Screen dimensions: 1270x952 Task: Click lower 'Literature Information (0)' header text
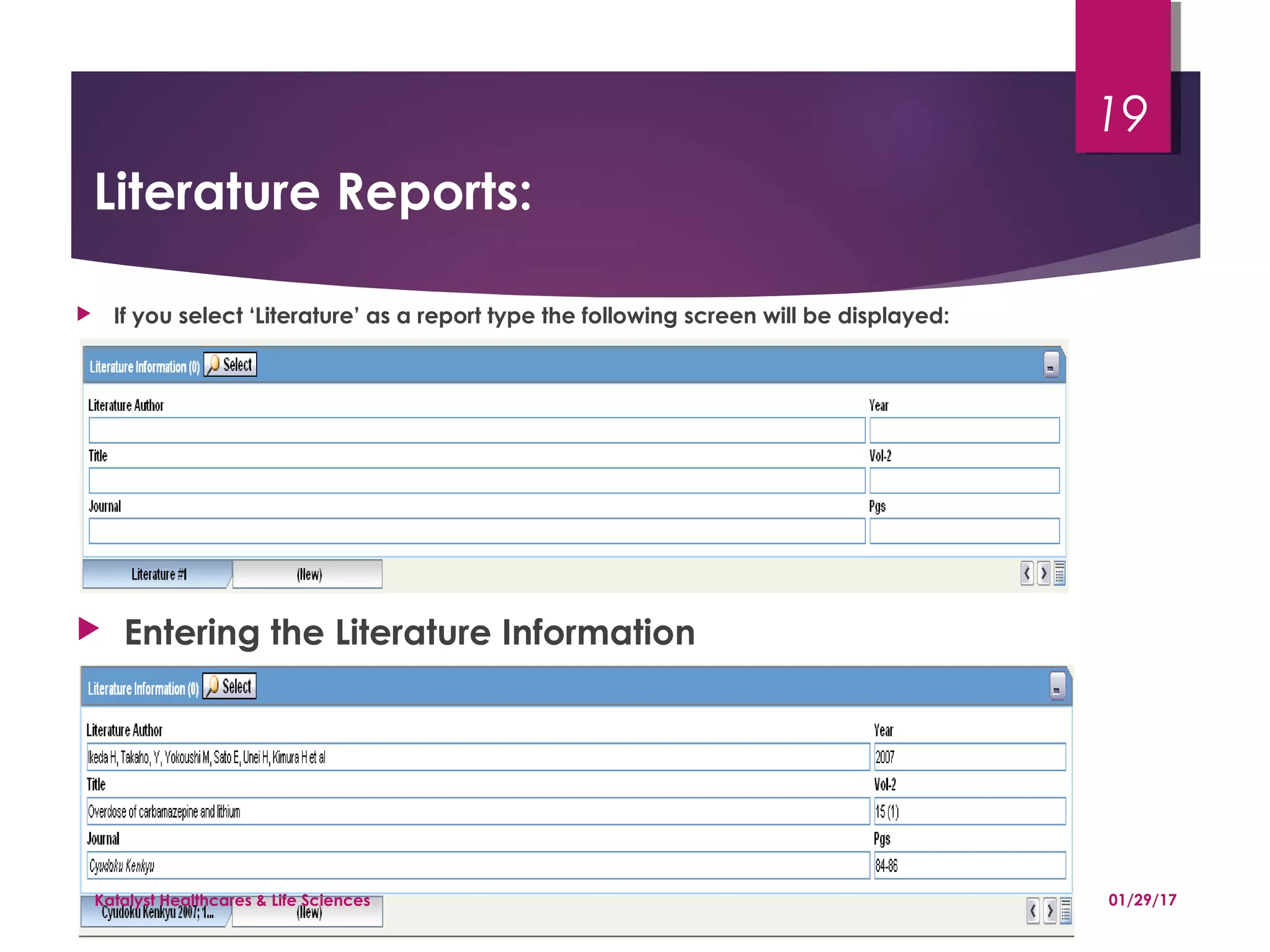[x=143, y=689]
